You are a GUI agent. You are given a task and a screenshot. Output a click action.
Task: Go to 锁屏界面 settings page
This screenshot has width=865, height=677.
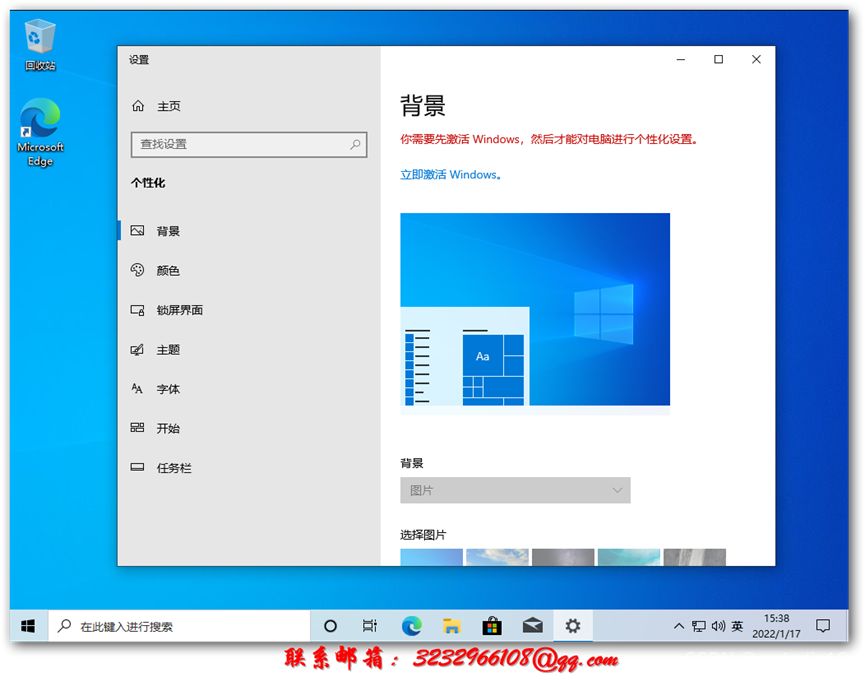pyautogui.click(x=180, y=310)
